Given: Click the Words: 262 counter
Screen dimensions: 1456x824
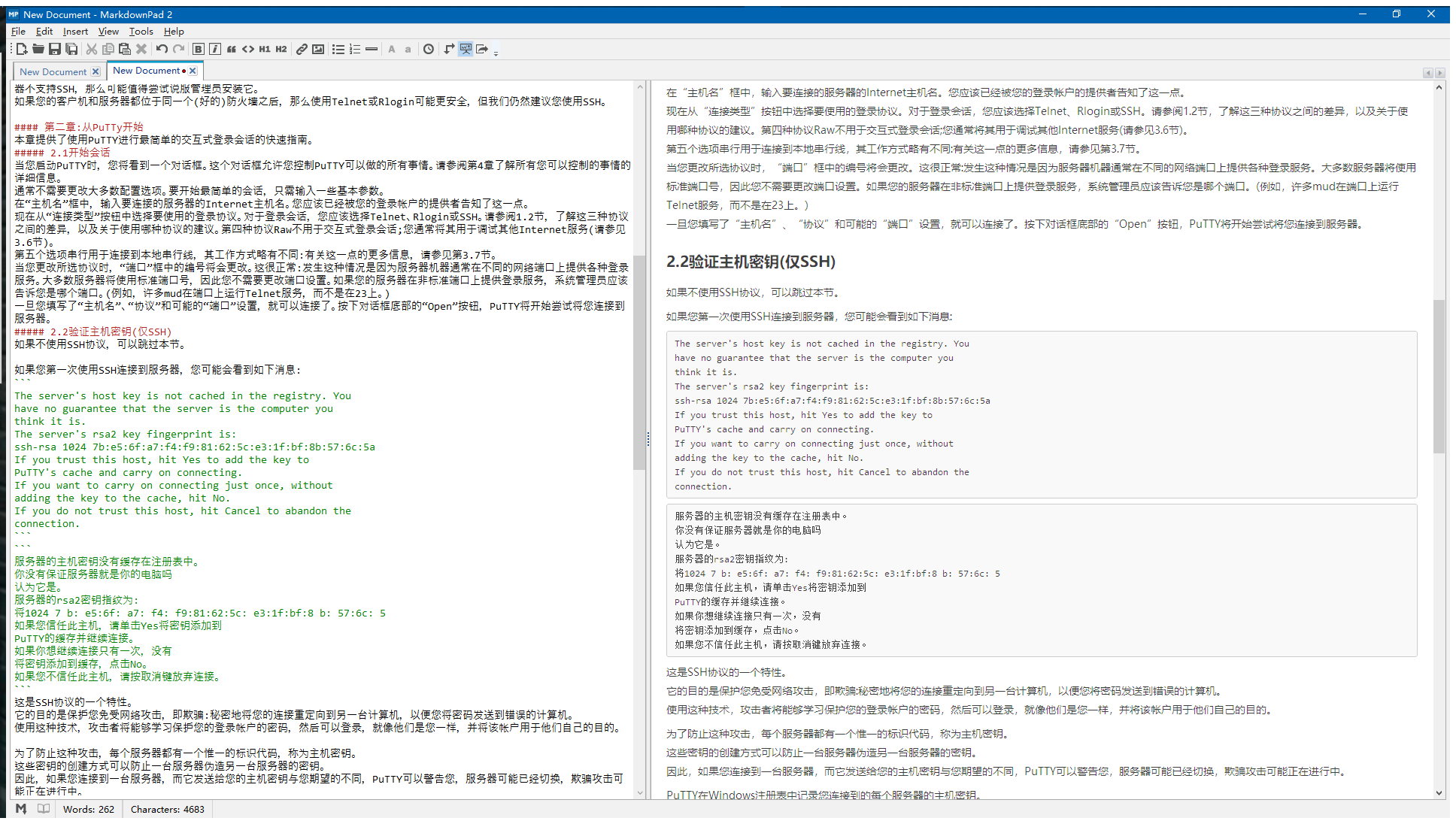Looking at the screenshot, I should (x=89, y=810).
